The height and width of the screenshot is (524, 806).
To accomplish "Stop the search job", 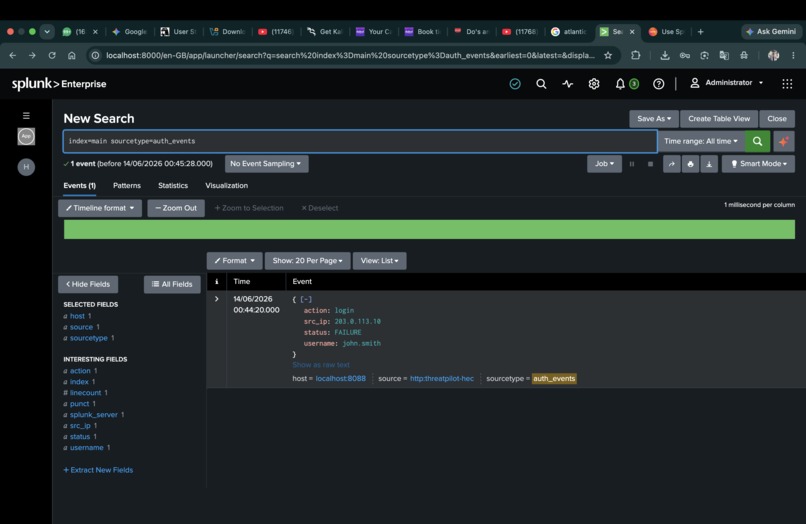I will pyautogui.click(x=650, y=164).
